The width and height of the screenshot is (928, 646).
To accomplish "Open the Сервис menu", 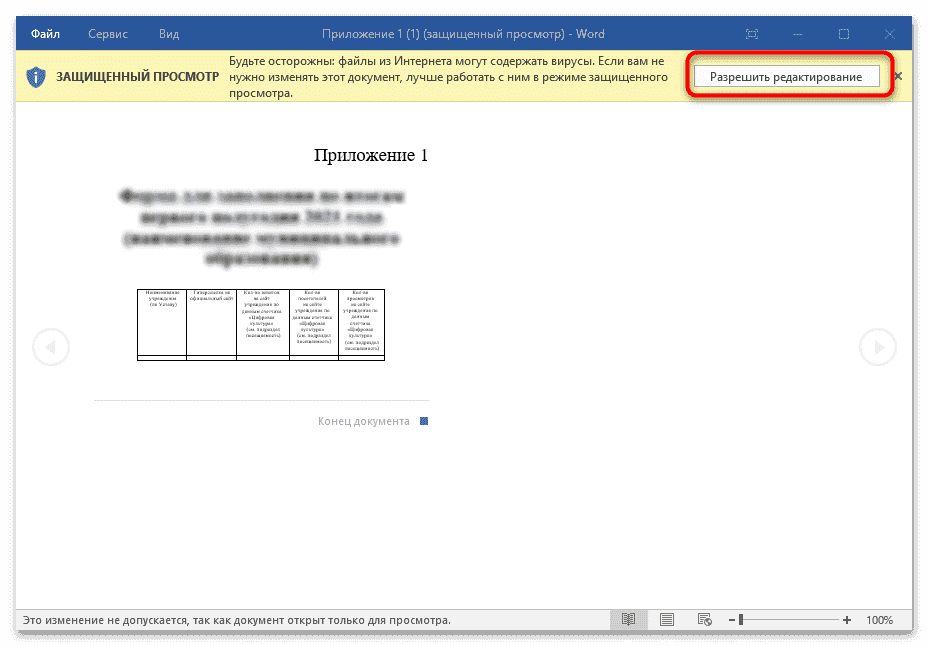I will [x=107, y=33].
